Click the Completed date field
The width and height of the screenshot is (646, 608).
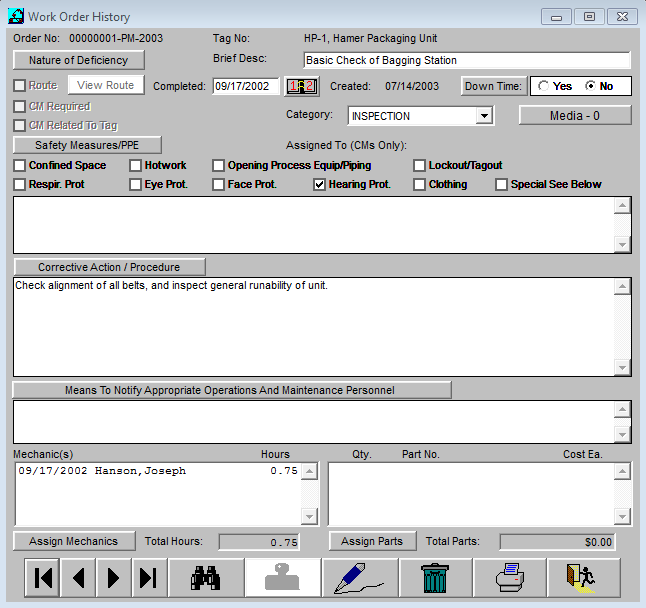[246, 86]
